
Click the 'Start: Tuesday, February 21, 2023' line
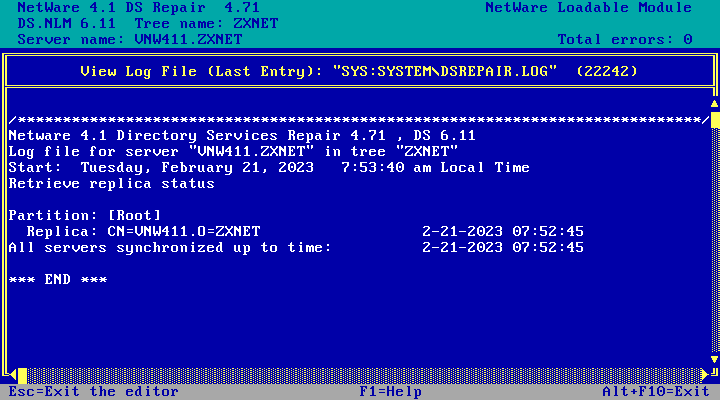269,168
